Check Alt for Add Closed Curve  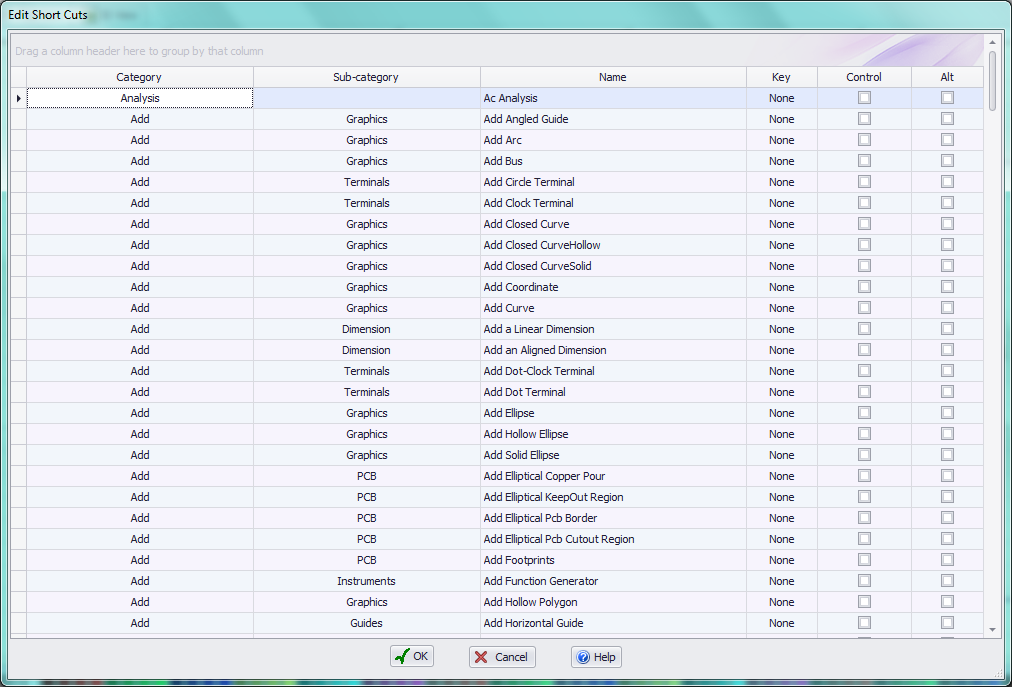pos(947,223)
